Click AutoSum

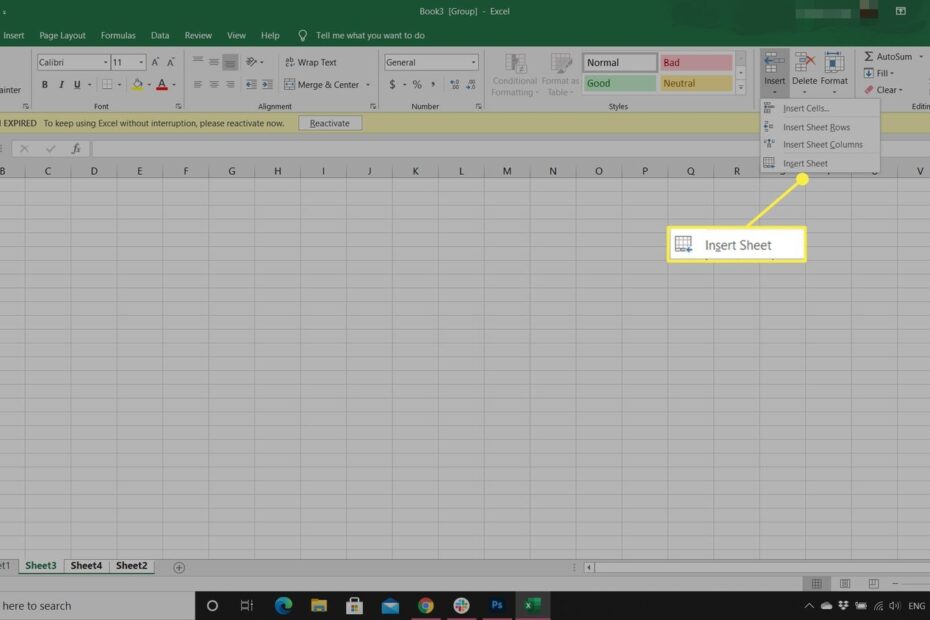point(887,56)
